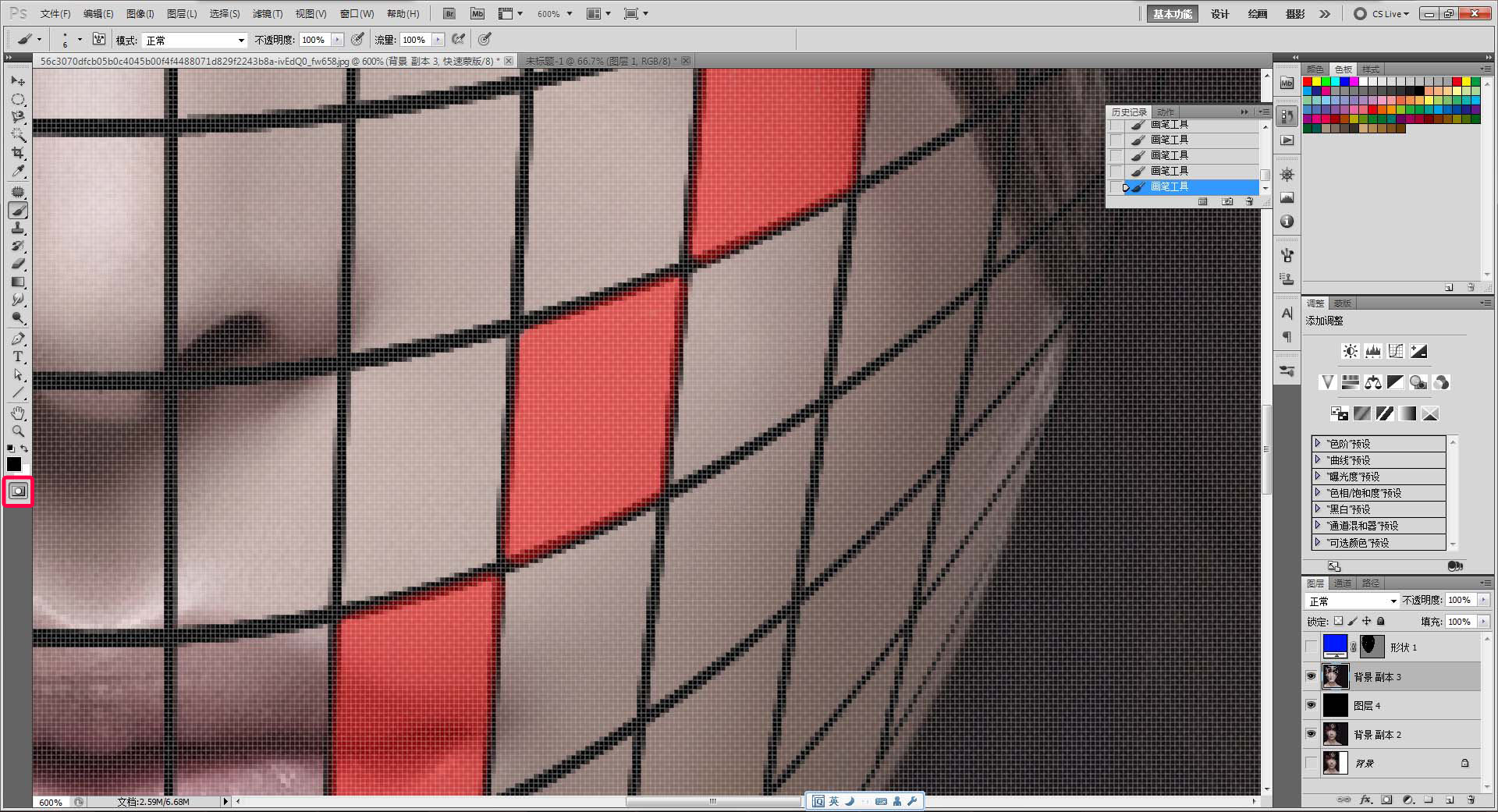The image size is (1498, 812).
Task: Select the Pen tool
Action: coord(17,339)
